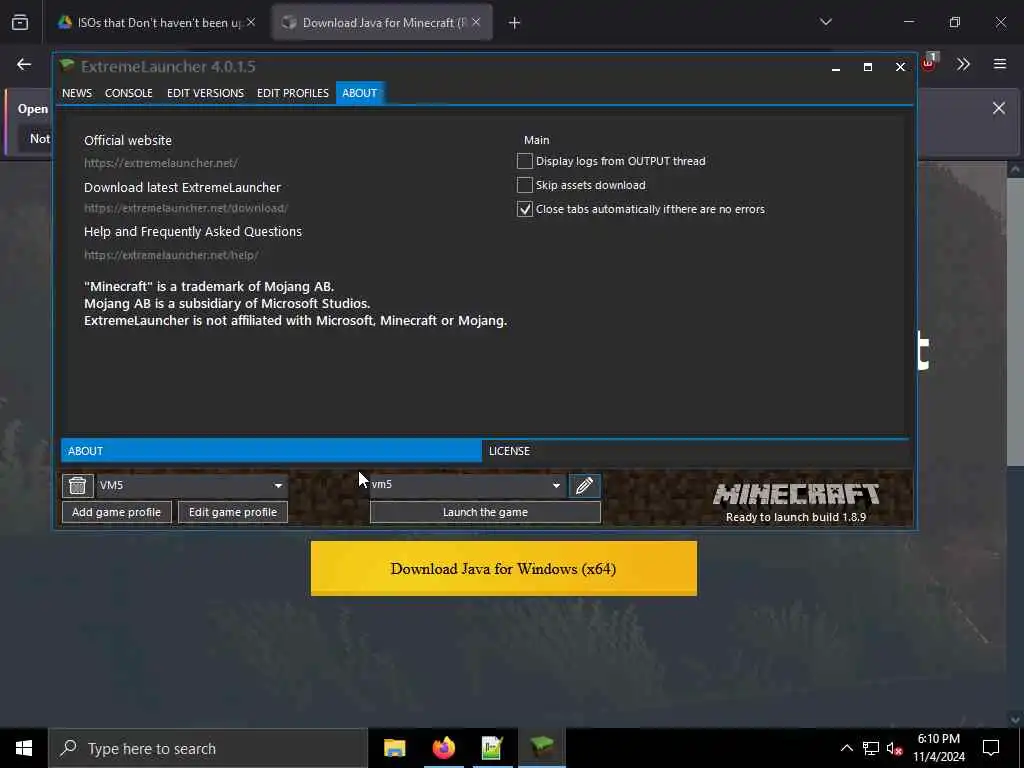Open browser hamburger menu

[999, 64]
